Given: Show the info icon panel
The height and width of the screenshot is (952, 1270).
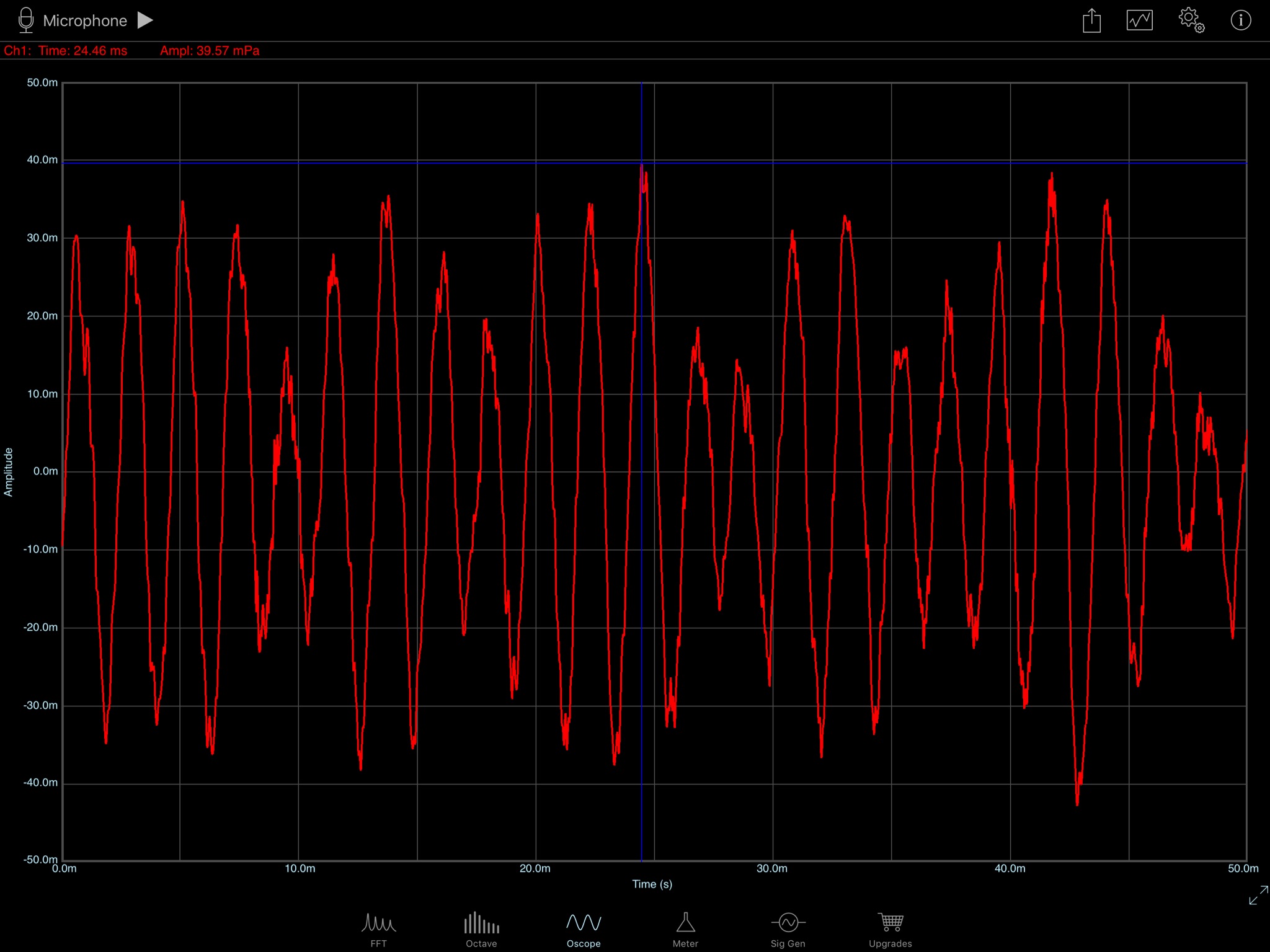Looking at the screenshot, I should 1241,20.
